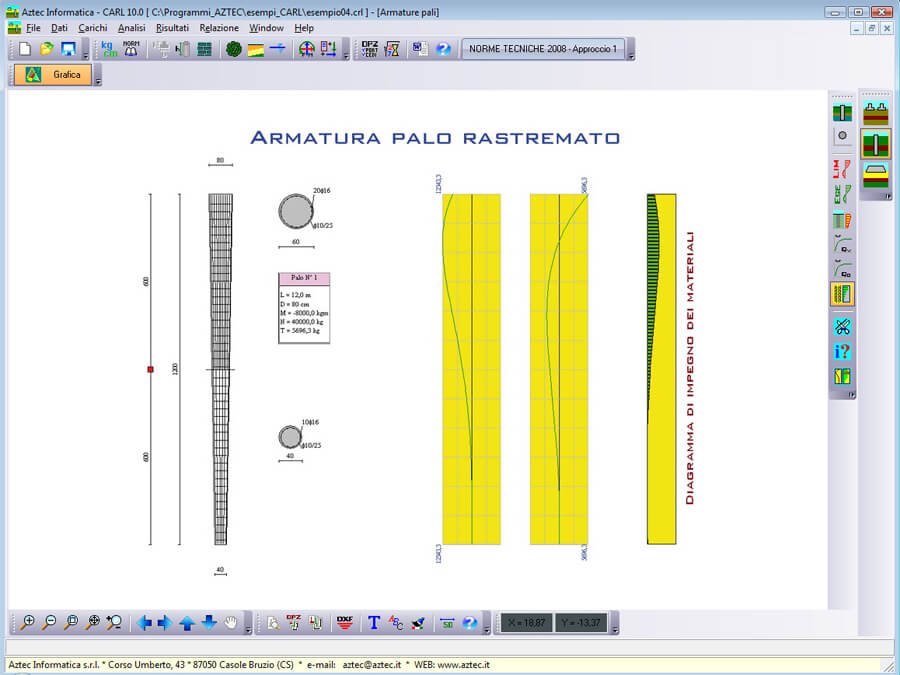Image resolution: width=900 pixels, height=675 pixels.
Task: Click the red marker on the pile dimension line
Action: 151,370
